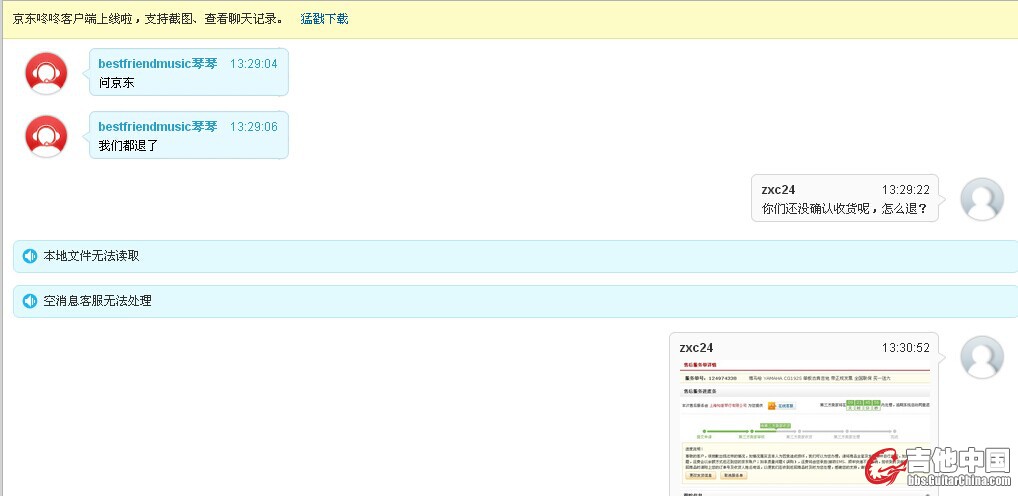Open sender name bestfriendmusic琴琴 at 13:29:04
Screen dimensions: 1018x496
[x=157, y=63]
